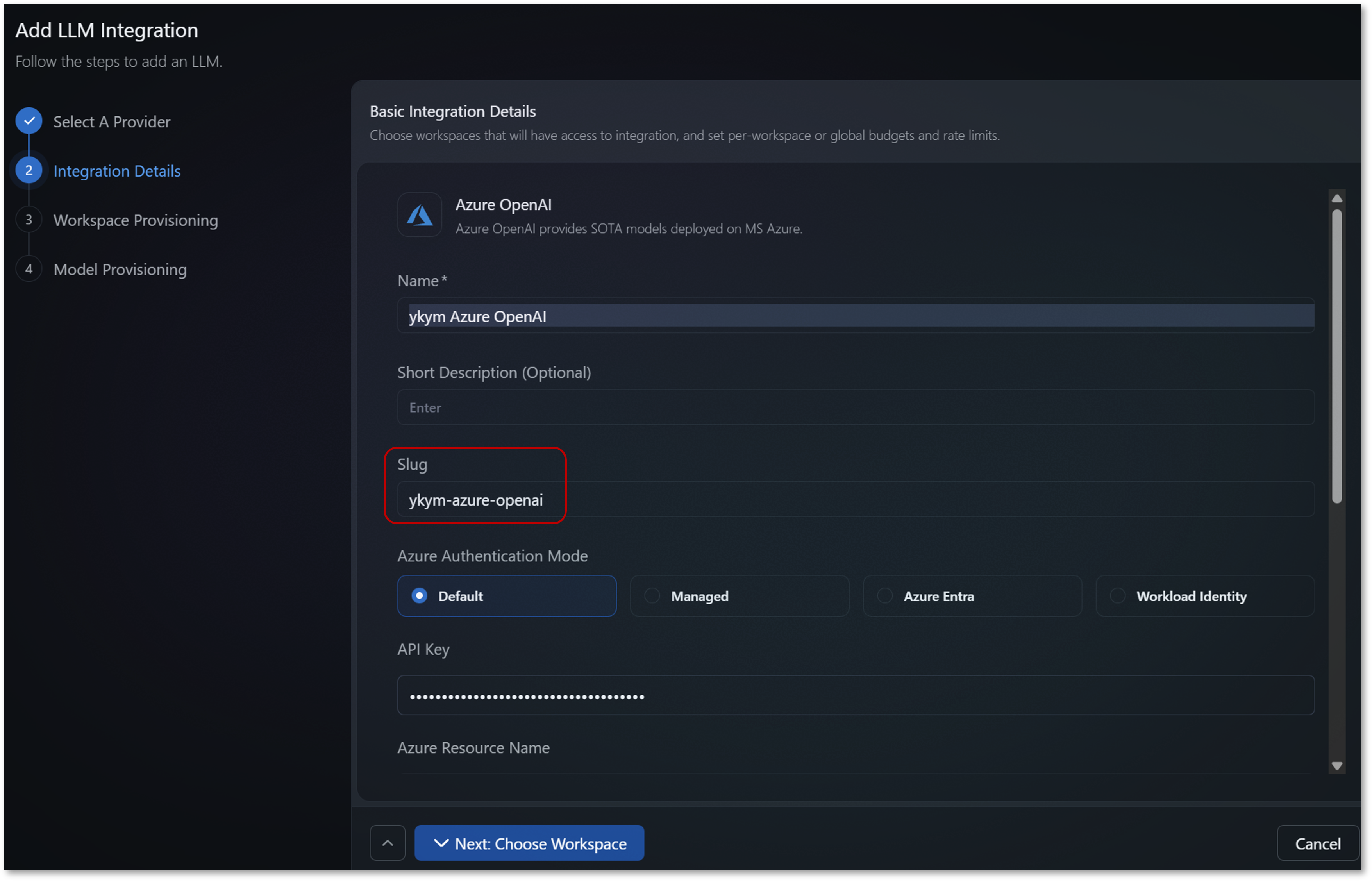
Task: Jump to the Workspace Provisioning step
Action: (136, 220)
